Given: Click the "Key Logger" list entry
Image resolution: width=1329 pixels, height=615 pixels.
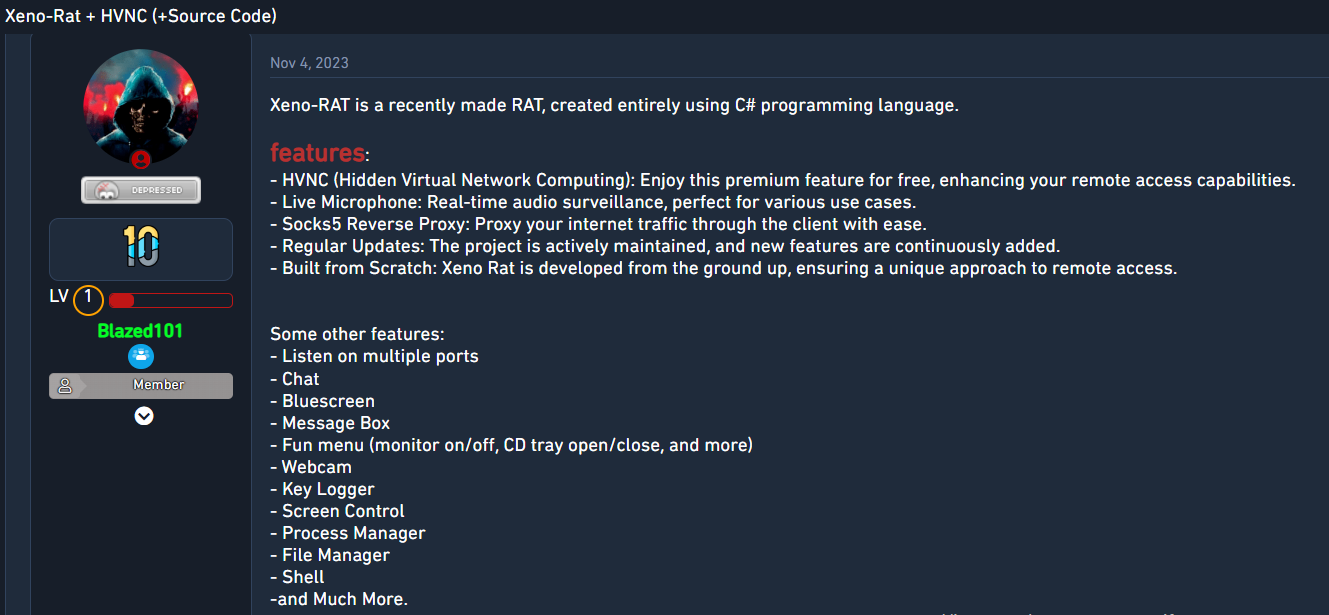Looking at the screenshot, I should pos(327,489).
